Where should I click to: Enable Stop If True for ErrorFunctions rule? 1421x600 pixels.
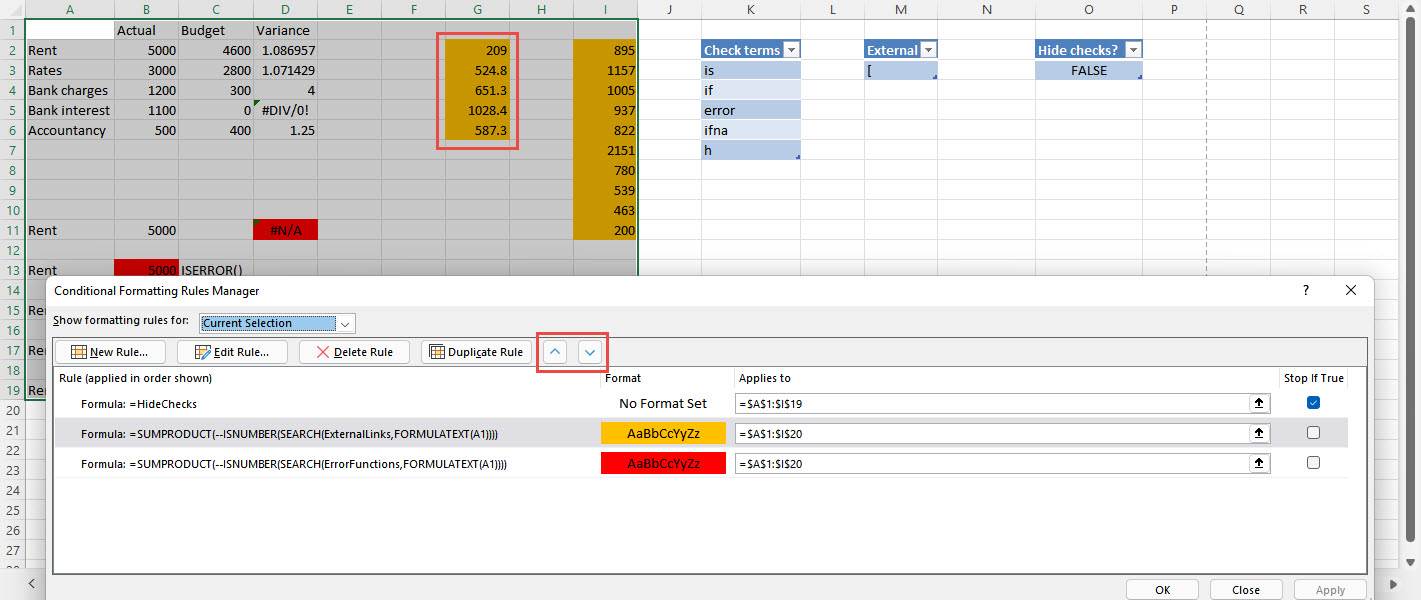[1313, 463]
